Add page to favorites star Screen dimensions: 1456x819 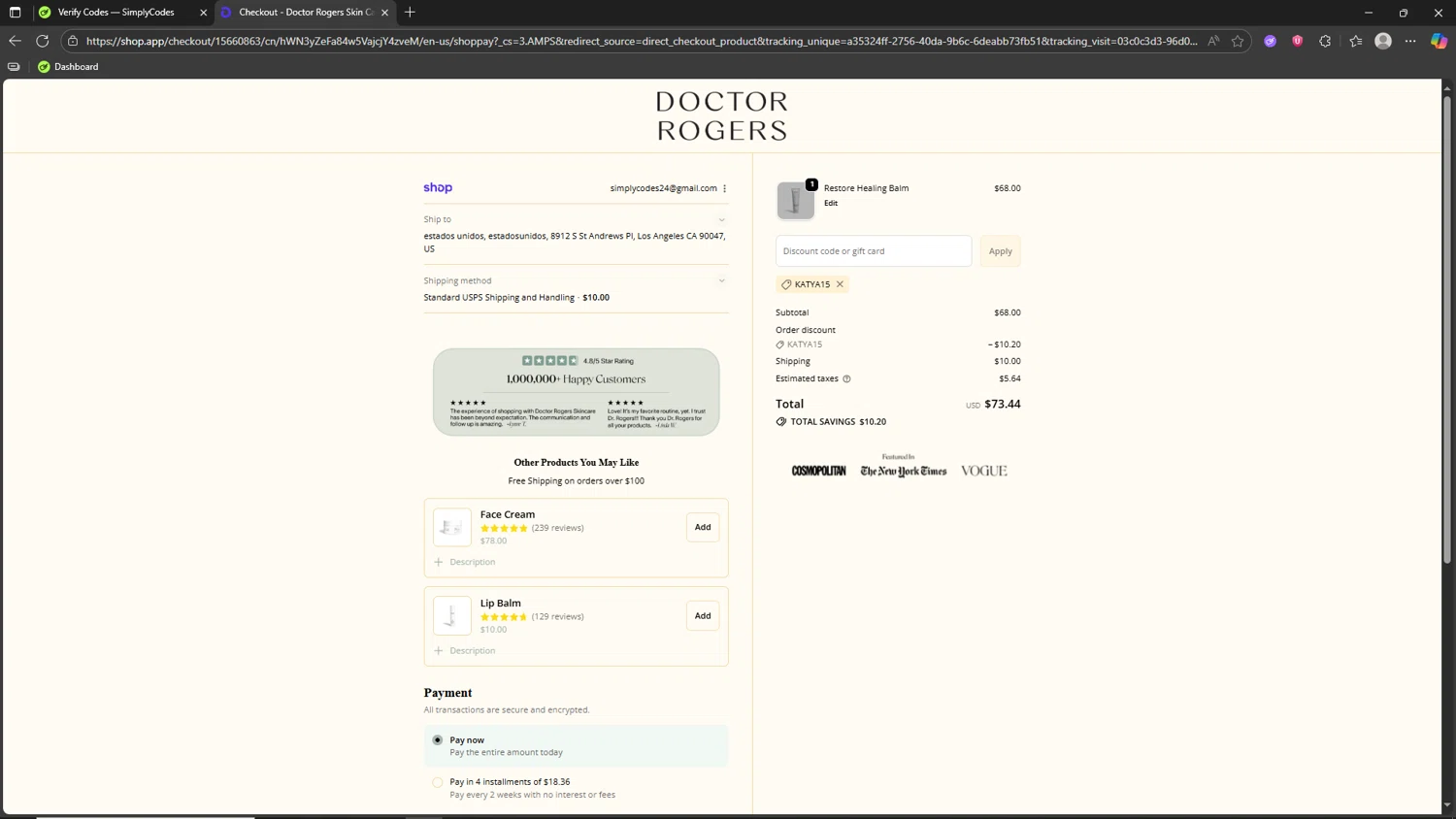click(x=1238, y=41)
